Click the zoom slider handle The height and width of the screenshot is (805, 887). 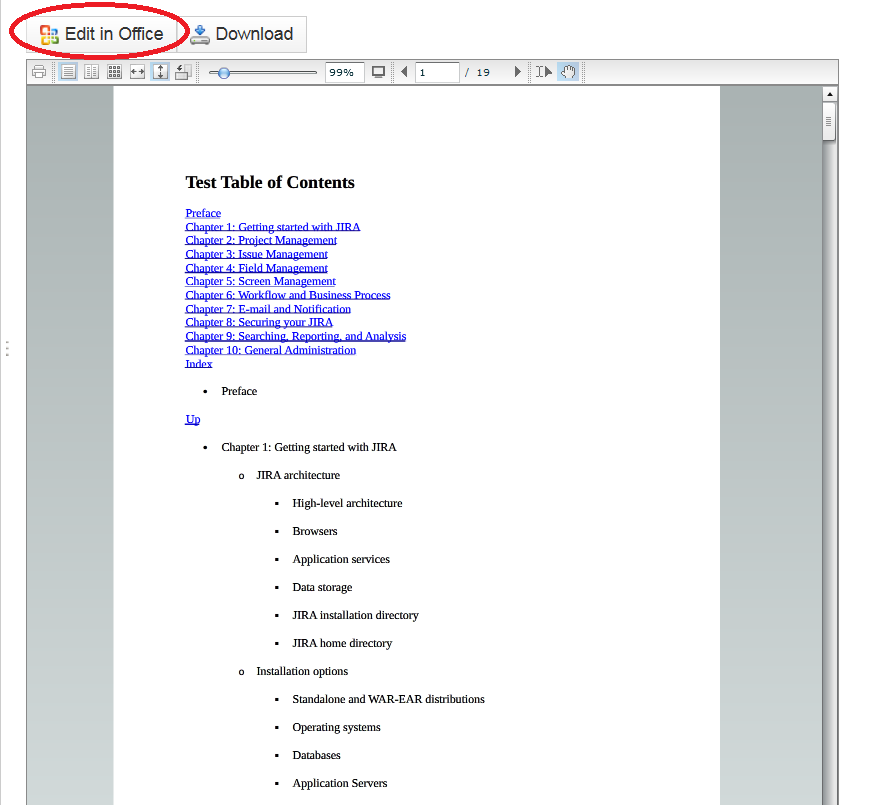pyautogui.click(x=224, y=72)
